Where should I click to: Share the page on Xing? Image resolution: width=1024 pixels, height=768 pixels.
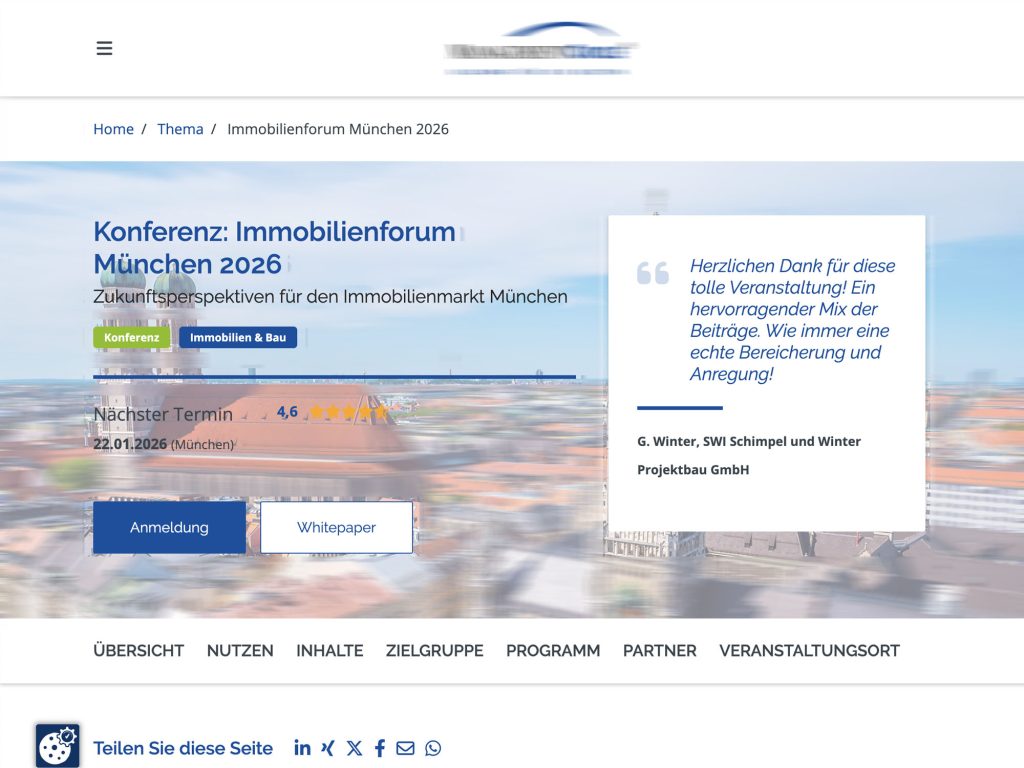[x=328, y=747]
